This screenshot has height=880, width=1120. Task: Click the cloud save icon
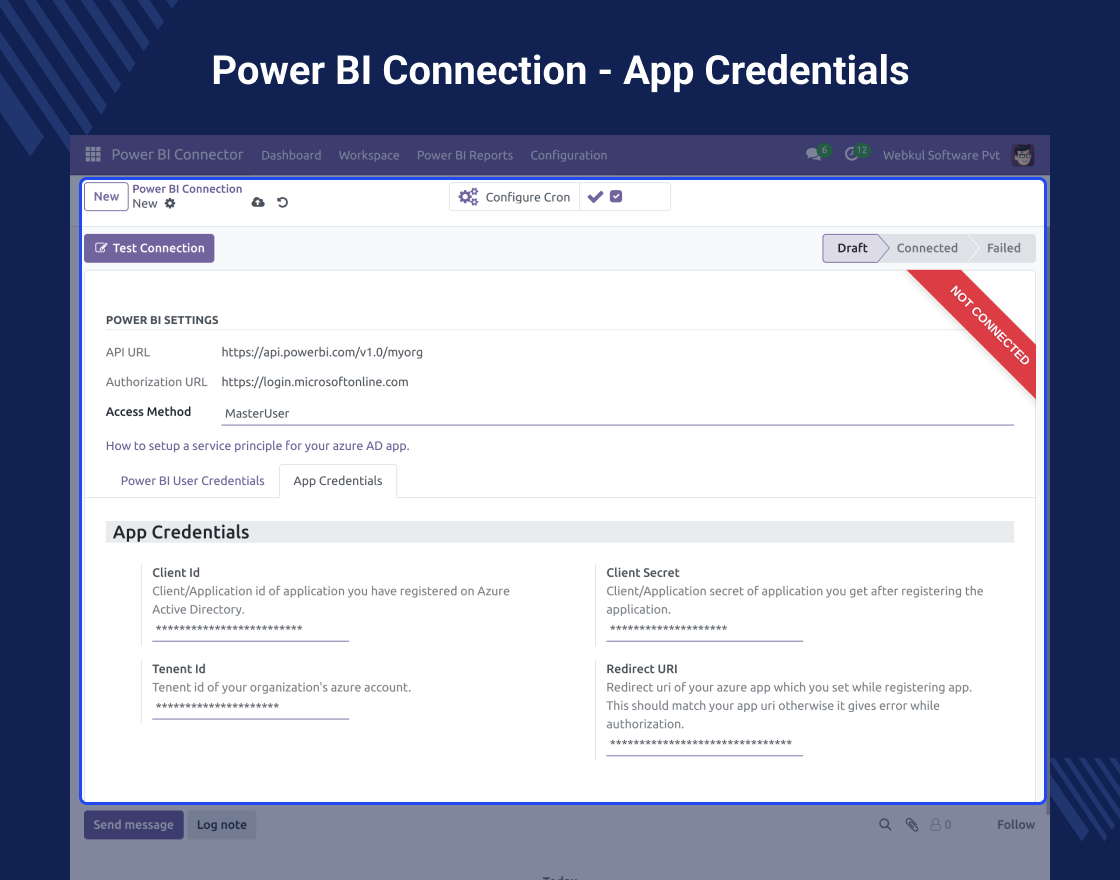tap(258, 202)
